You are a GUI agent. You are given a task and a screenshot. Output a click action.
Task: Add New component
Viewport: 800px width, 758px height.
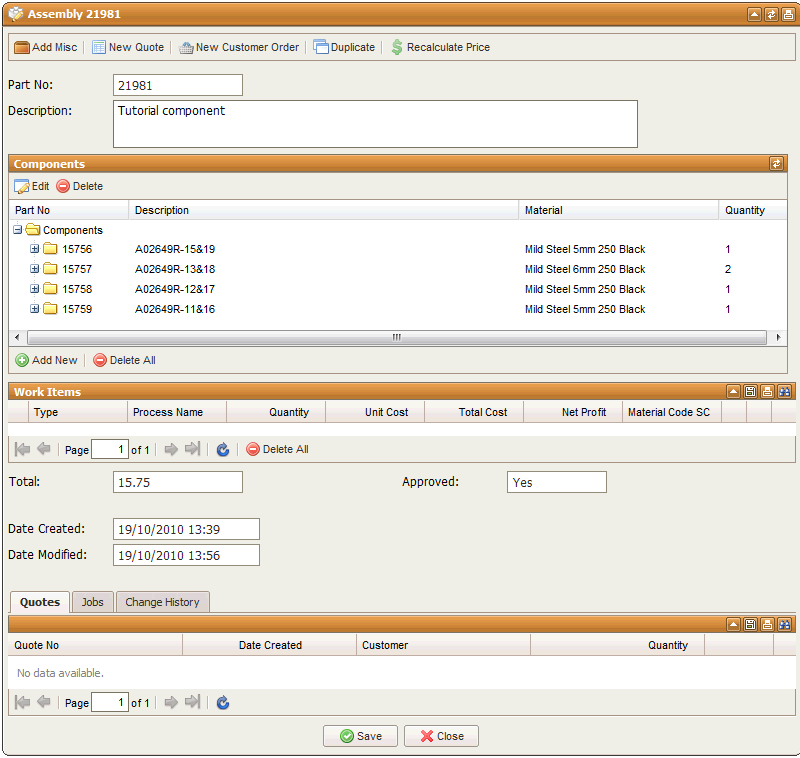click(46, 360)
